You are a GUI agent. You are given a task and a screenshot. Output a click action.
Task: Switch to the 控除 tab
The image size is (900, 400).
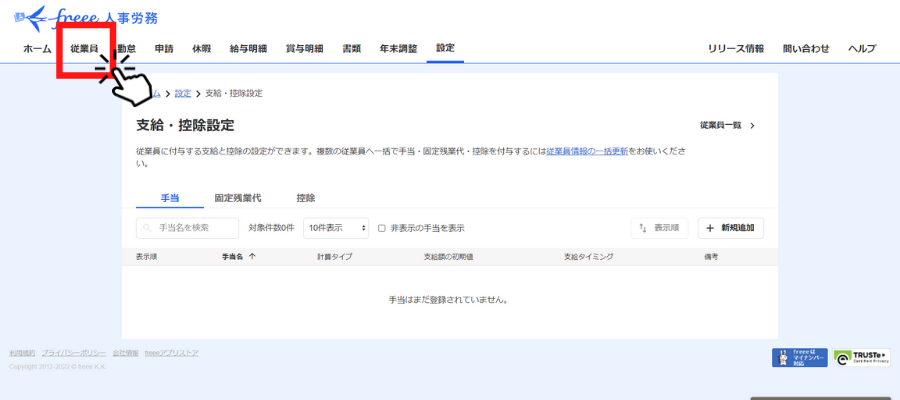click(305, 198)
